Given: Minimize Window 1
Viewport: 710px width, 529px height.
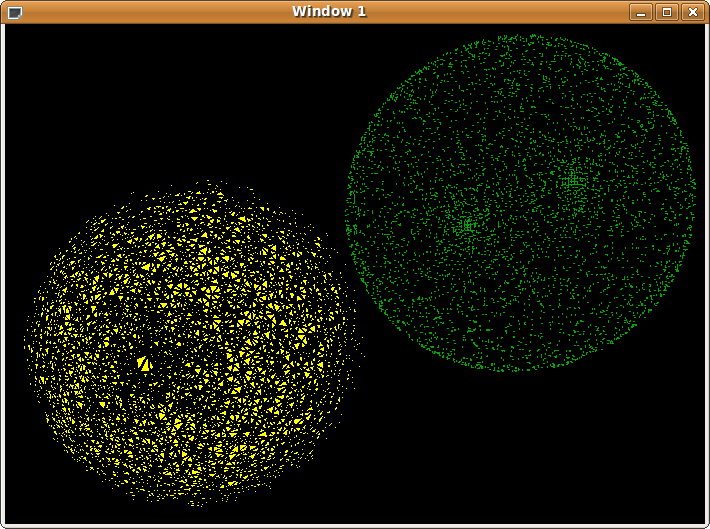Looking at the screenshot, I should (641, 12).
